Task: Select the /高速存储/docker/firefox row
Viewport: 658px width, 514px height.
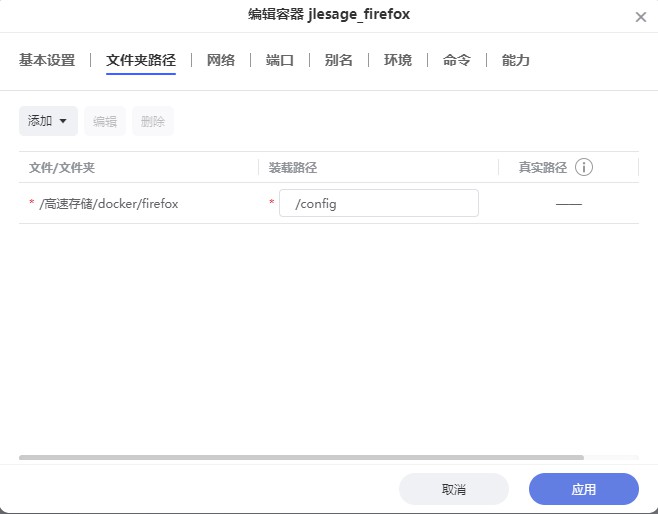Action: [329, 203]
